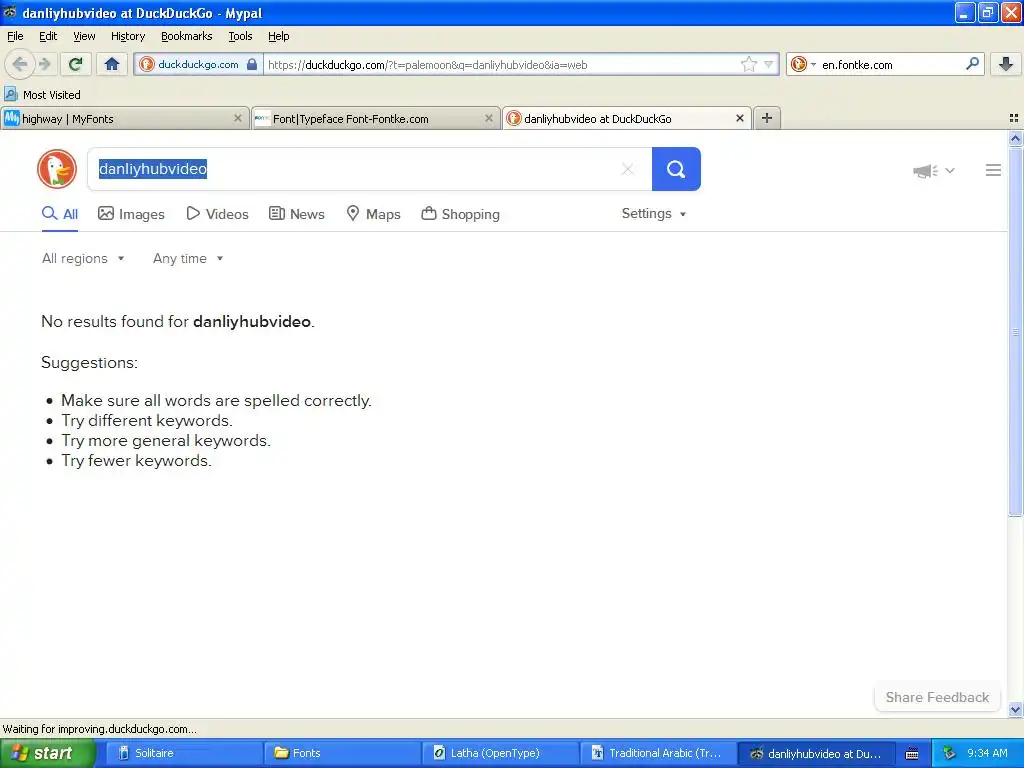Click the network tray icon by clock
This screenshot has width=1024, height=768.
point(949,754)
